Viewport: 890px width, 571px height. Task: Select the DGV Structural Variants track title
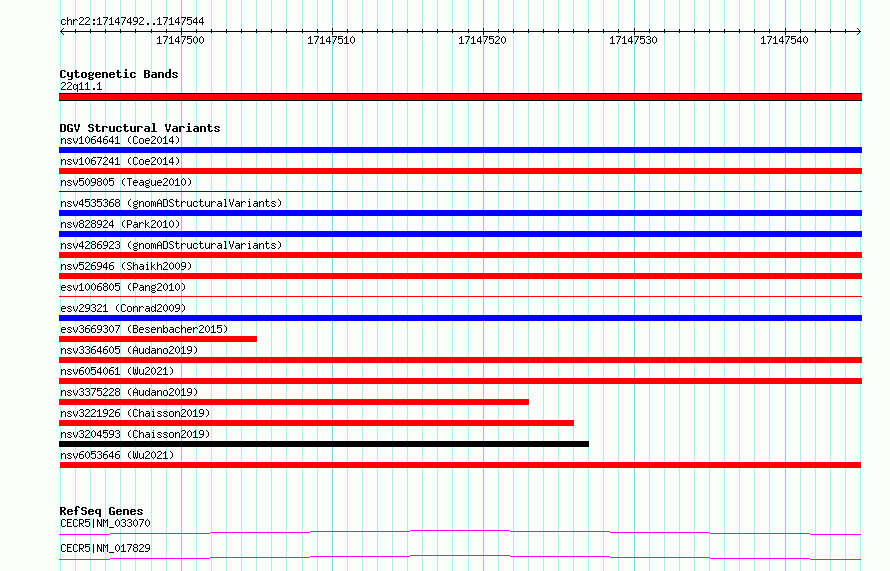click(140, 128)
